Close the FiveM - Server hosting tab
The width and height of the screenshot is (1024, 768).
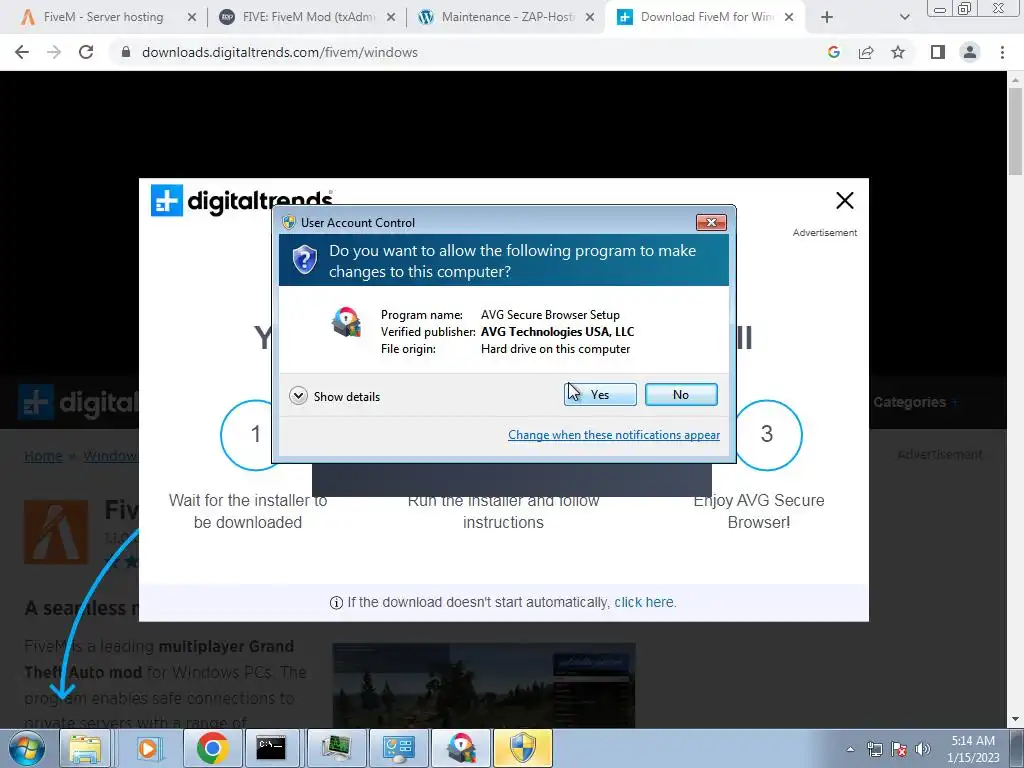coord(191,18)
